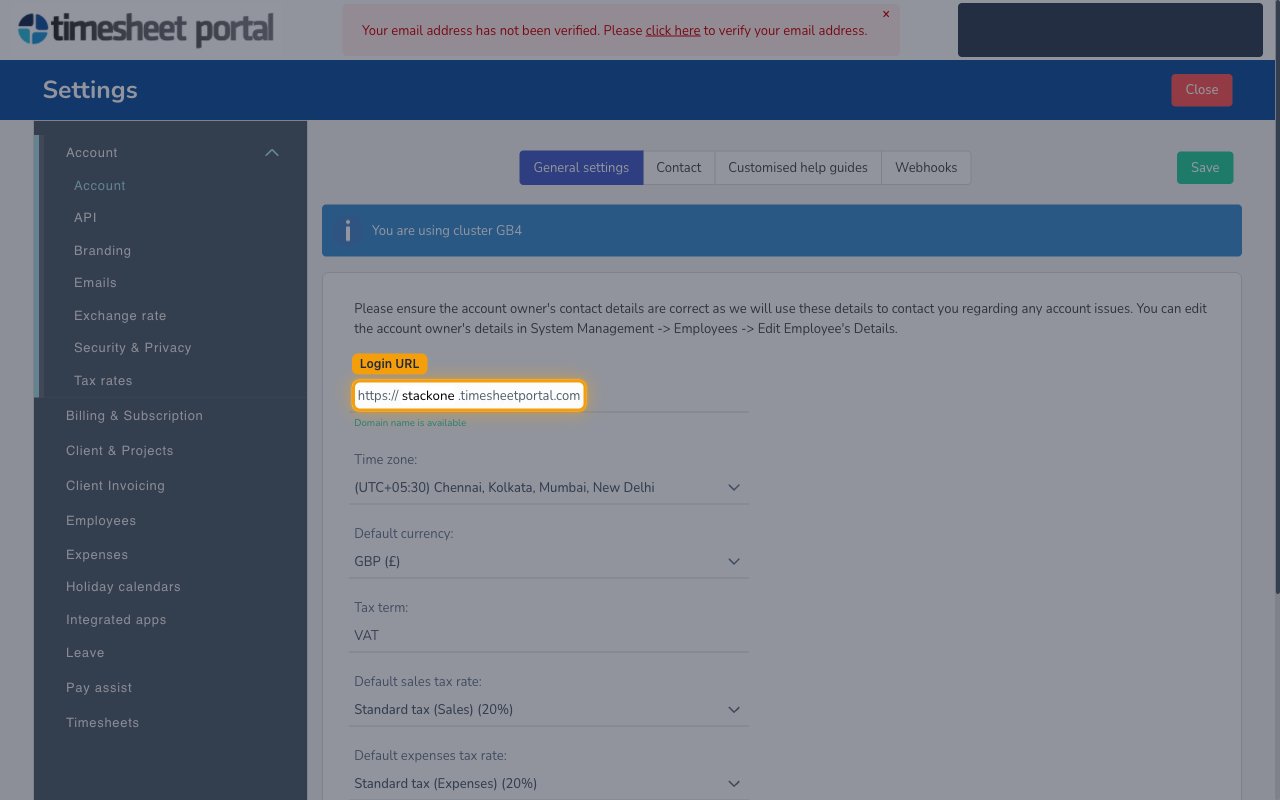Follow the 'click here' verification link

click(x=673, y=30)
